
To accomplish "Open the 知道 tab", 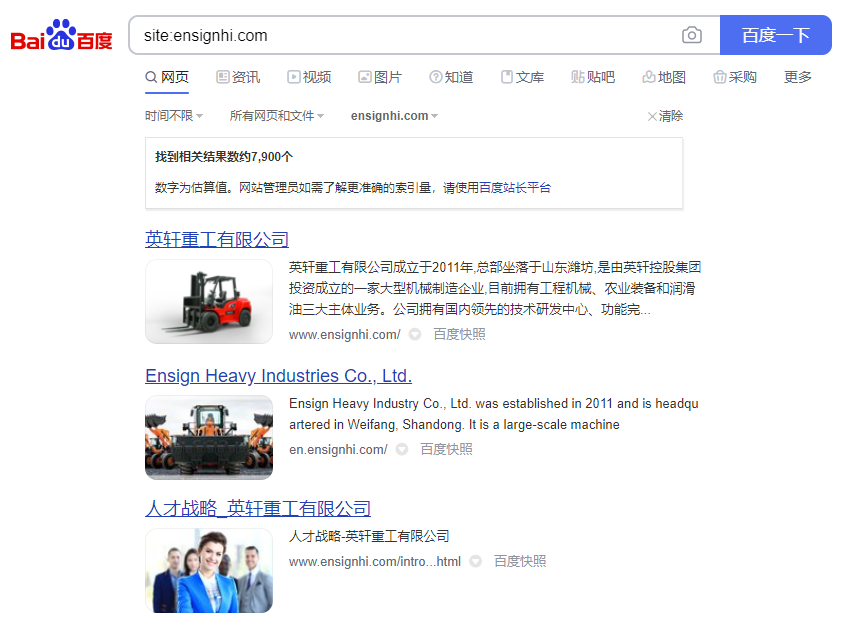I will (x=451, y=77).
